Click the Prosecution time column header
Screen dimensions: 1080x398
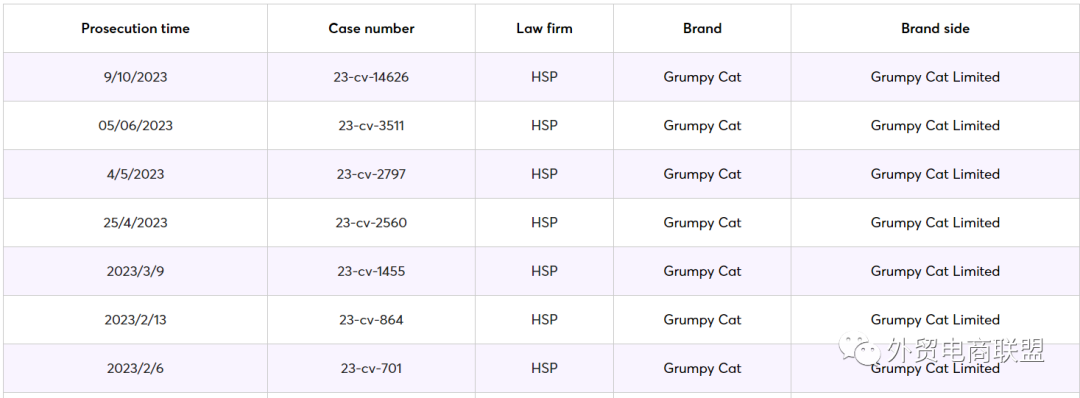[x=135, y=28]
